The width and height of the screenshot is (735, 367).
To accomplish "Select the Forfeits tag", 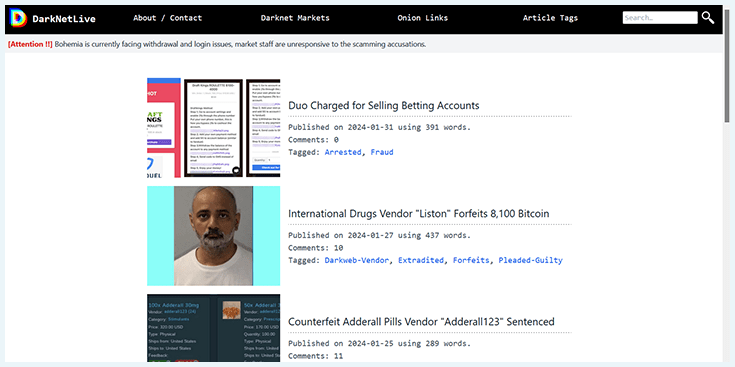I will tap(471, 260).
